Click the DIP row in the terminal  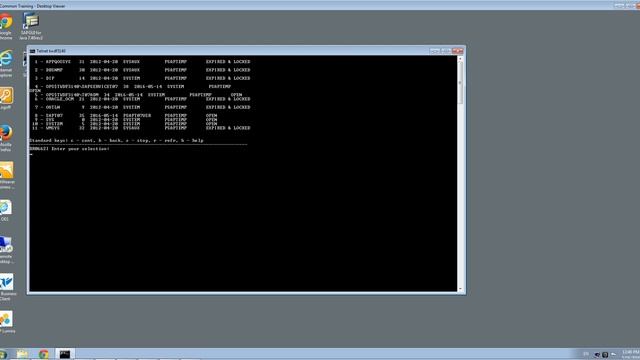pyautogui.click(x=142, y=78)
